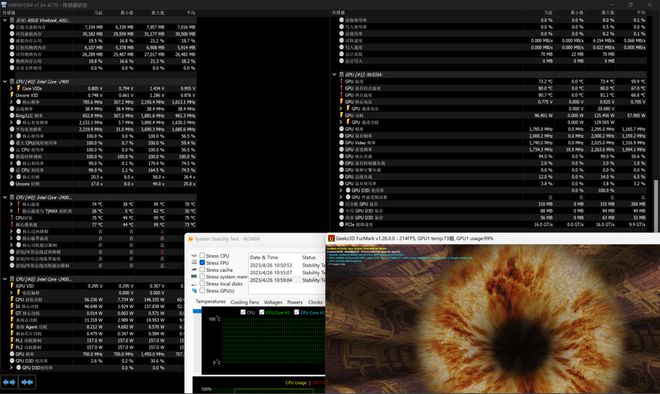Expand the GPU rail row with 20.680 V maximum
Viewport: 660px width, 394px height.
341,109
